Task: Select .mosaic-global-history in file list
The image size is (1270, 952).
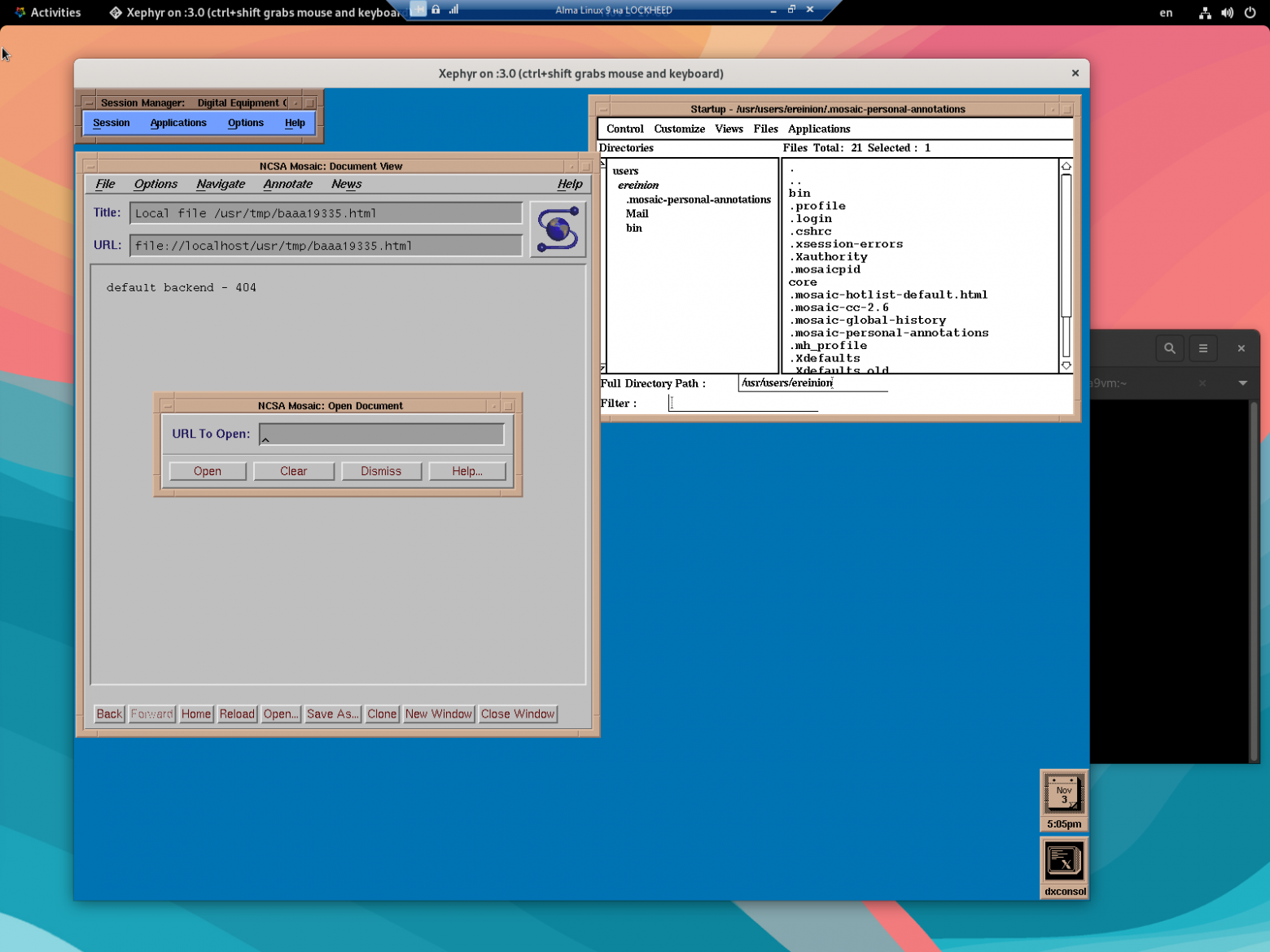Action: coord(867,320)
